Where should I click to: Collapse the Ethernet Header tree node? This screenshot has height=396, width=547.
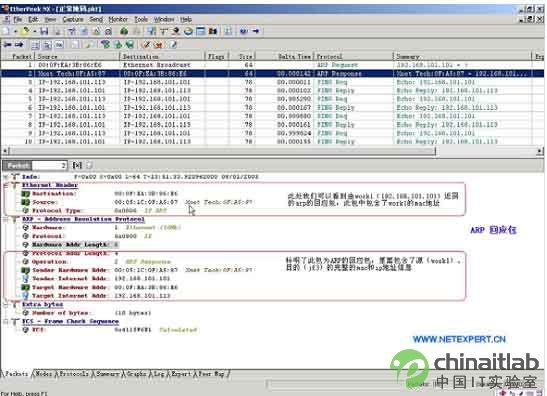click(6, 185)
